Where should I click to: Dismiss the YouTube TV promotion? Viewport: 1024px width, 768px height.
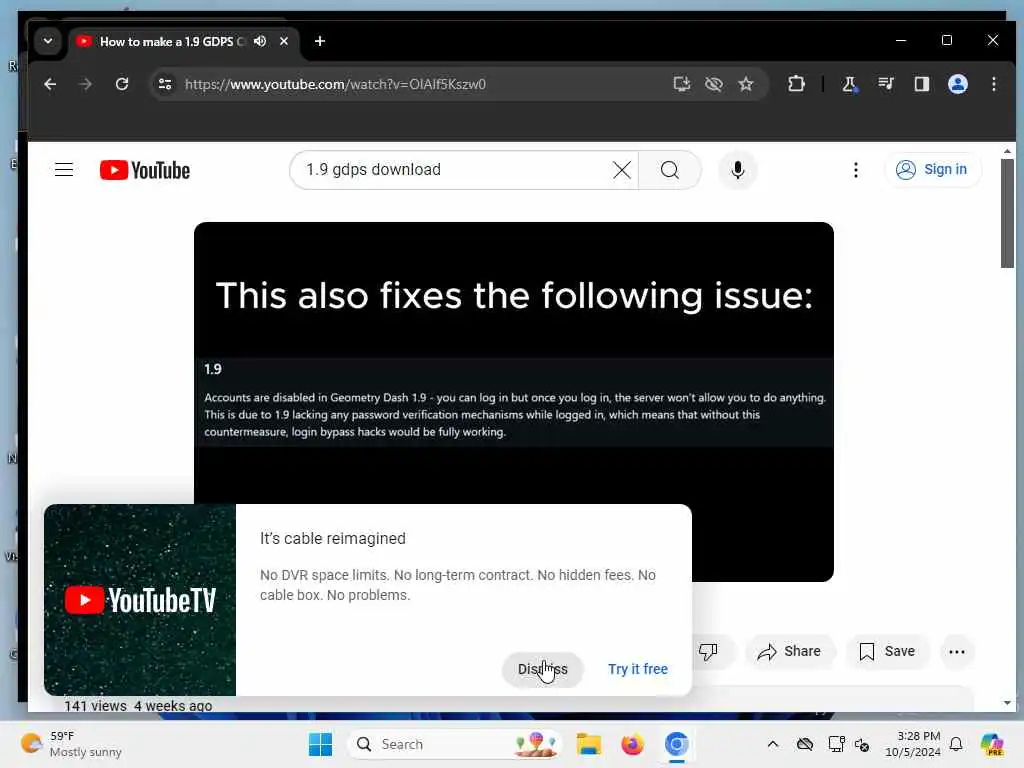coord(542,669)
